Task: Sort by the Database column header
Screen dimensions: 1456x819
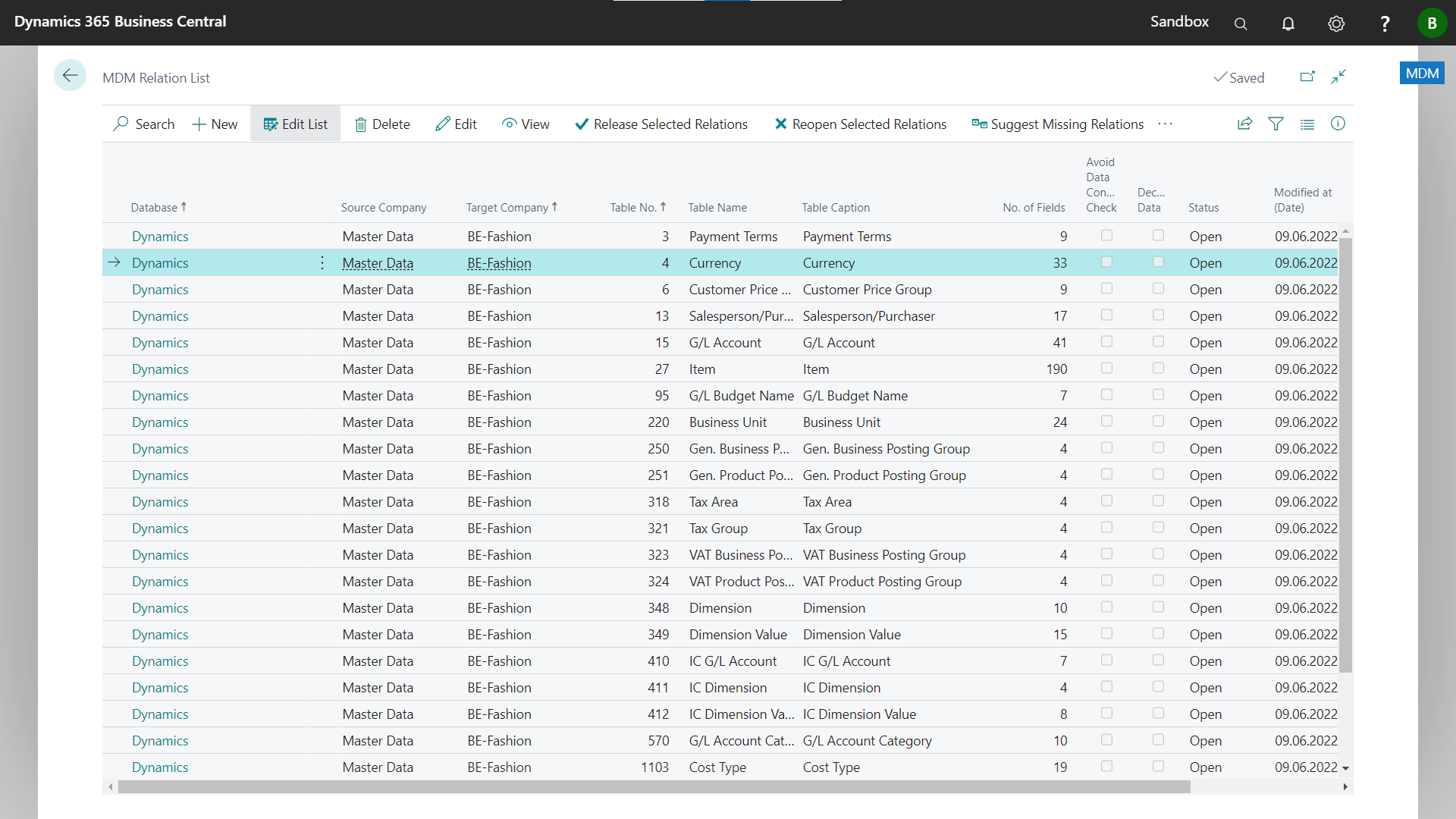Action: (158, 207)
